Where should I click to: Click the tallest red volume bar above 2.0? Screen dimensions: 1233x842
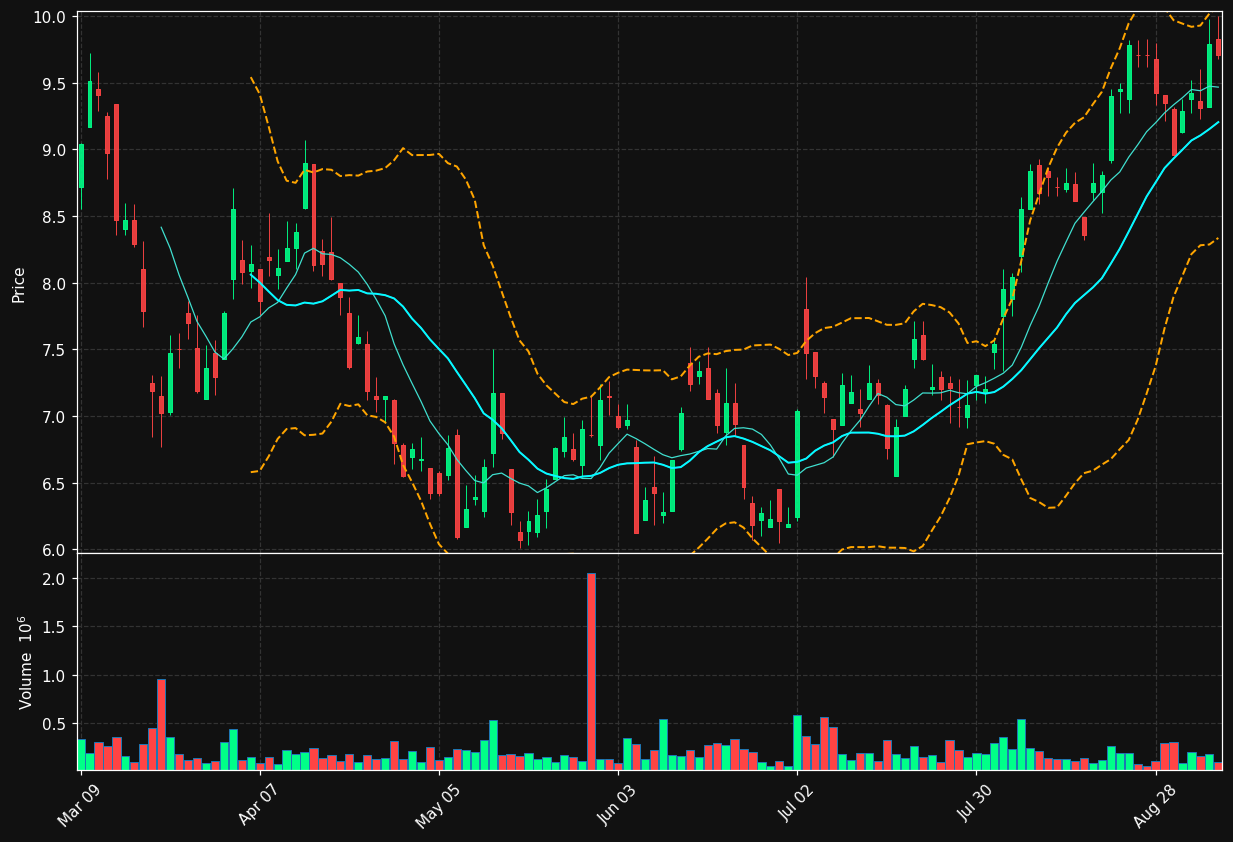(x=591, y=672)
